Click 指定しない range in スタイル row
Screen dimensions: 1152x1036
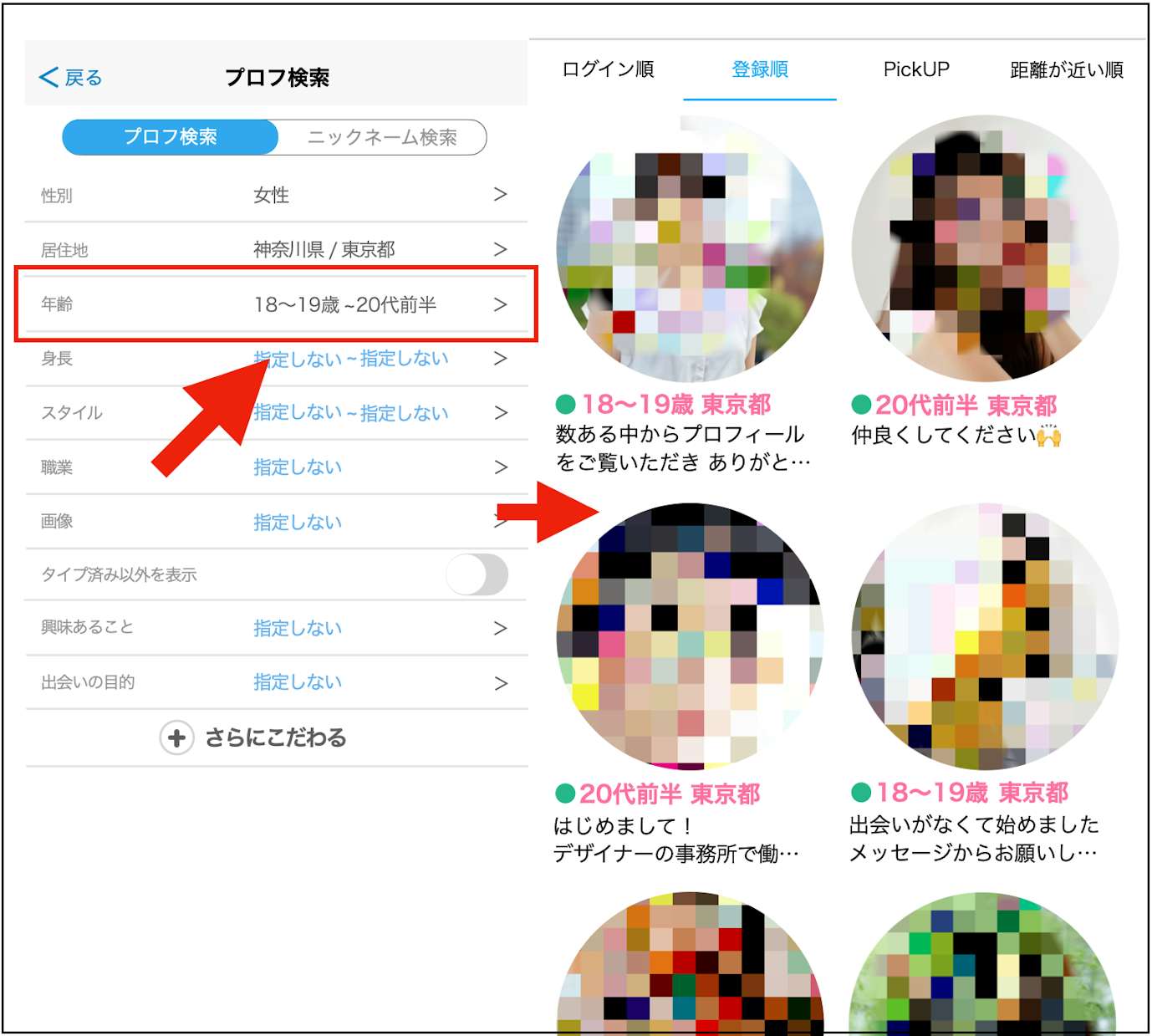tap(351, 413)
